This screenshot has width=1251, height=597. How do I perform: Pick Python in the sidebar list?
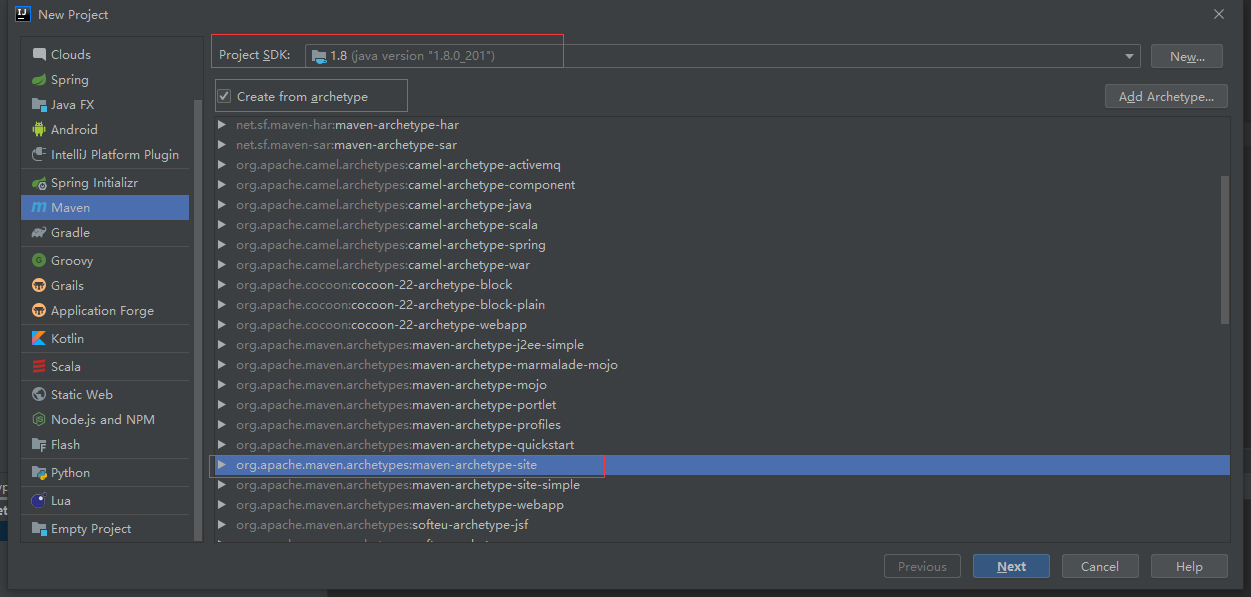pos(105,473)
